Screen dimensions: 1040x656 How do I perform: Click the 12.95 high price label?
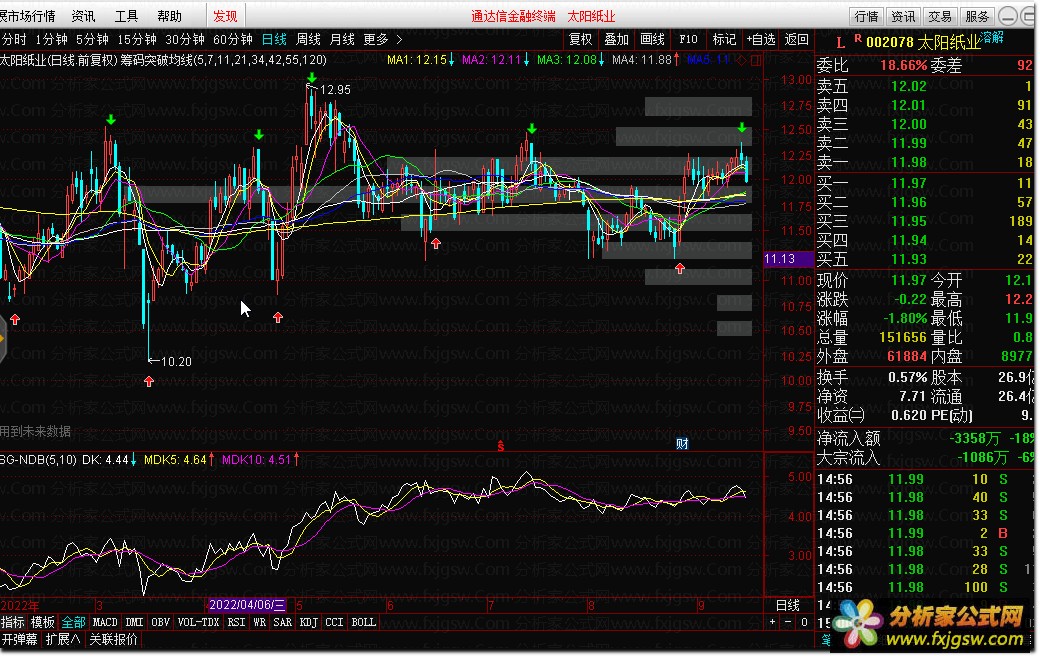[335, 90]
